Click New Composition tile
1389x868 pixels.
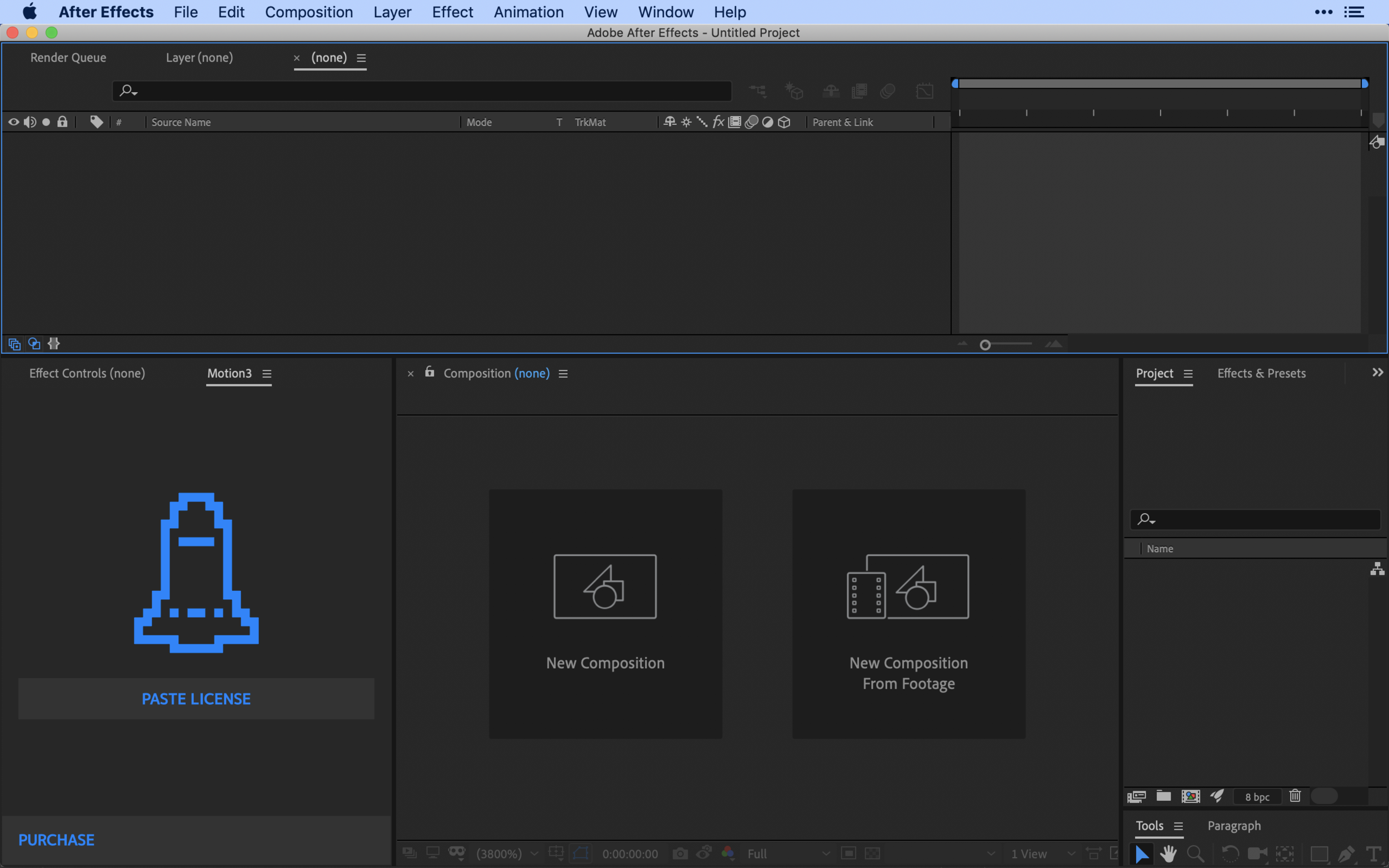(605, 614)
